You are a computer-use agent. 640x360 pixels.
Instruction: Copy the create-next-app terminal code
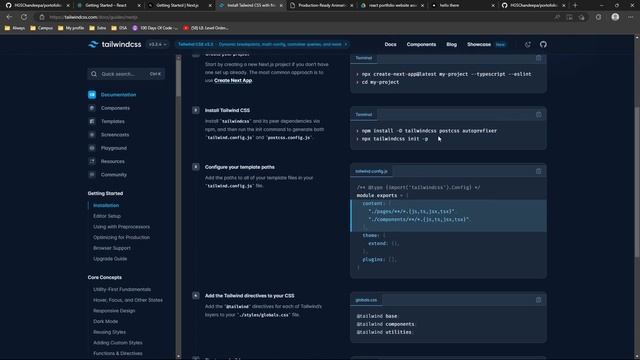pos(538,58)
